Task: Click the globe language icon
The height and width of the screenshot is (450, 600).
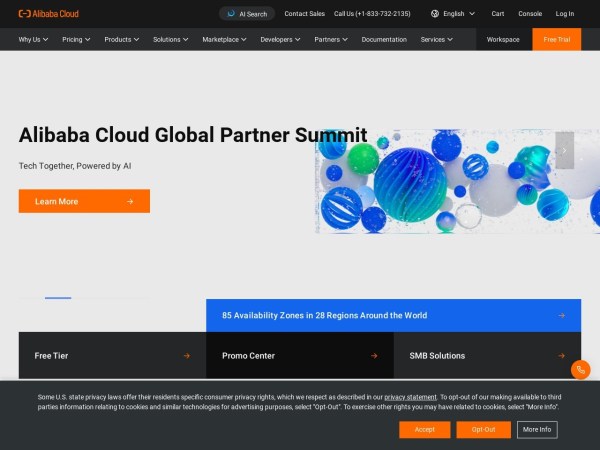Action: (434, 14)
